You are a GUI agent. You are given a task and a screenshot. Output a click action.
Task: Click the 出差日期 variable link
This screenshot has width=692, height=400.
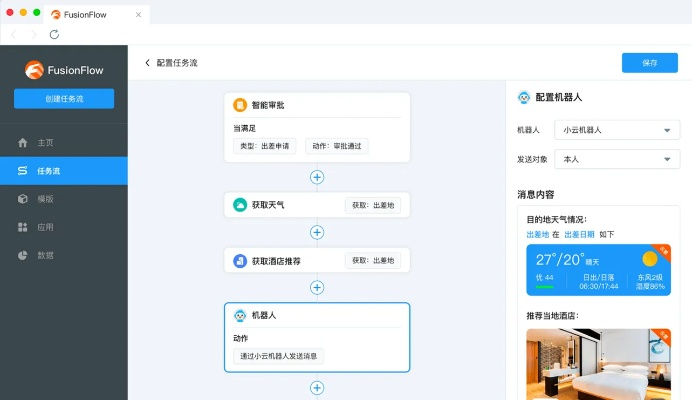tap(579, 234)
